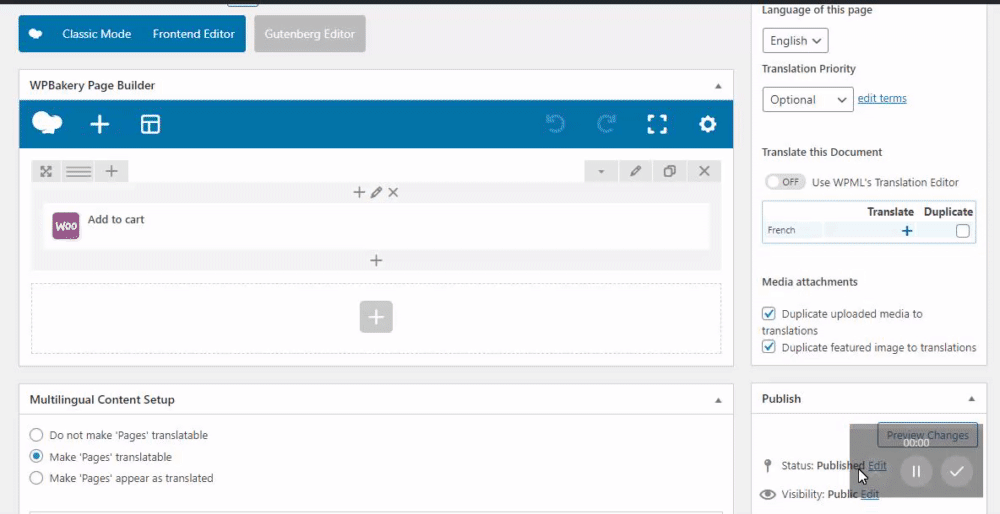
Task: Collapse the WPBakery Page Builder panel
Action: (718, 85)
